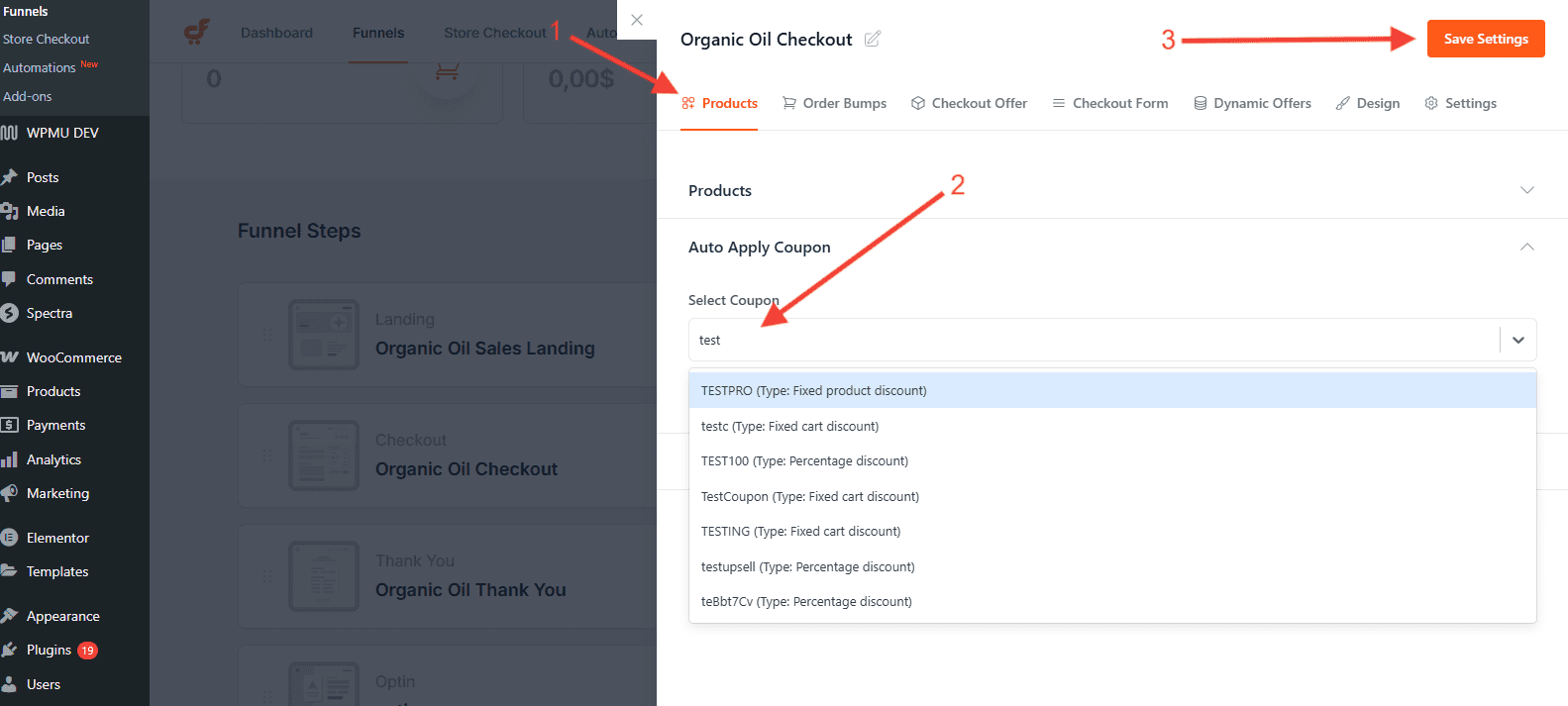Switch to the Order Bumps tab
The width and height of the screenshot is (1568, 706).
pyautogui.click(x=834, y=102)
